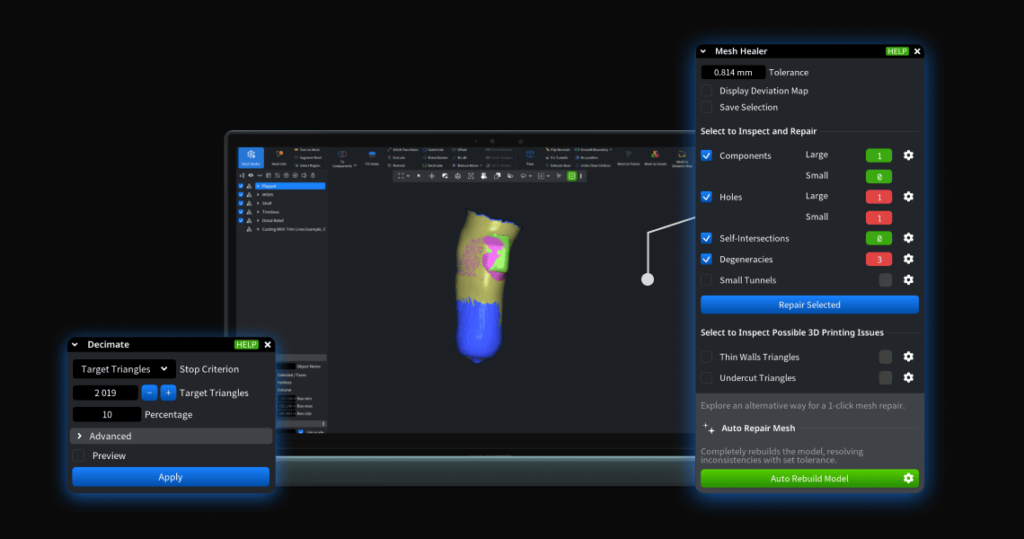Click the Self-Intersections settings gear
The height and width of the screenshot is (539, 1024).
click(x=908, y=238)
